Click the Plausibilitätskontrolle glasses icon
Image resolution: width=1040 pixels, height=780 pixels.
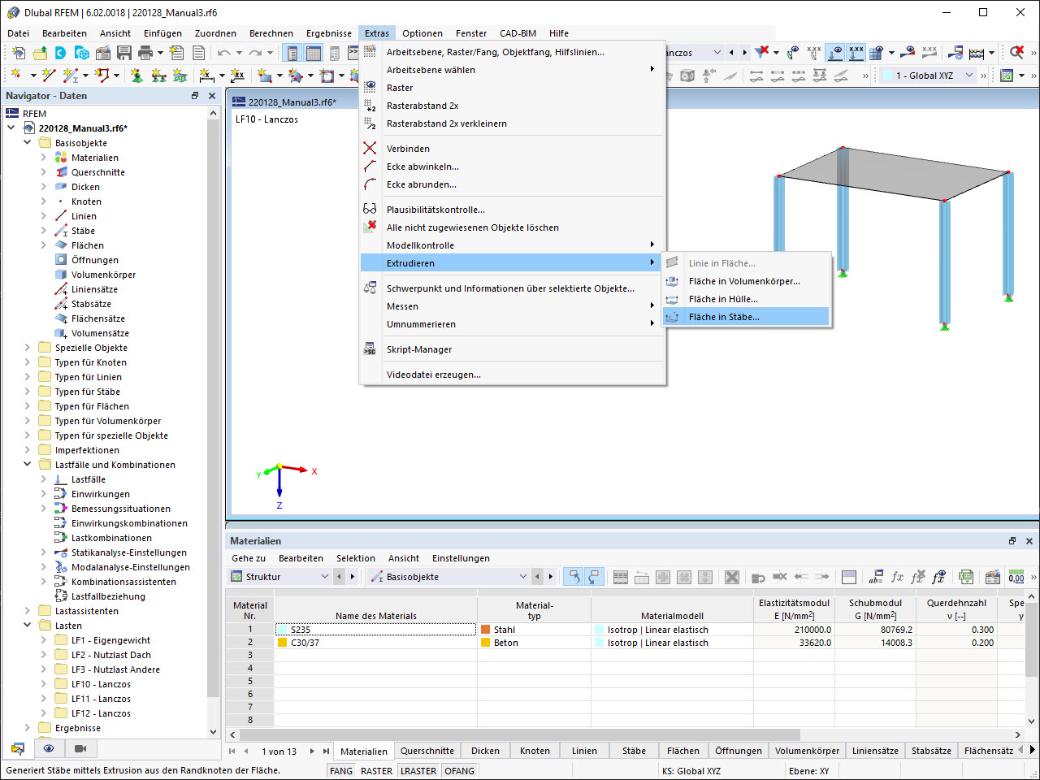tap(369, 209)
